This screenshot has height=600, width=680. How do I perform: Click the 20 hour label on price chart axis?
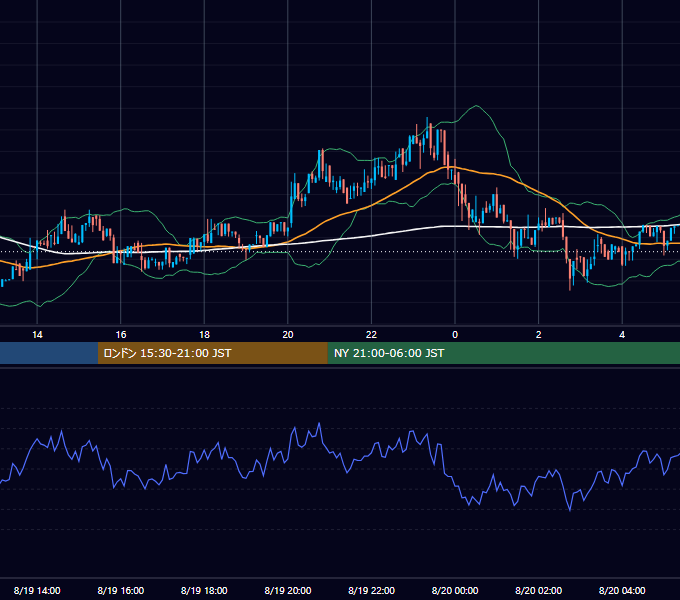(x=288, y=335)
